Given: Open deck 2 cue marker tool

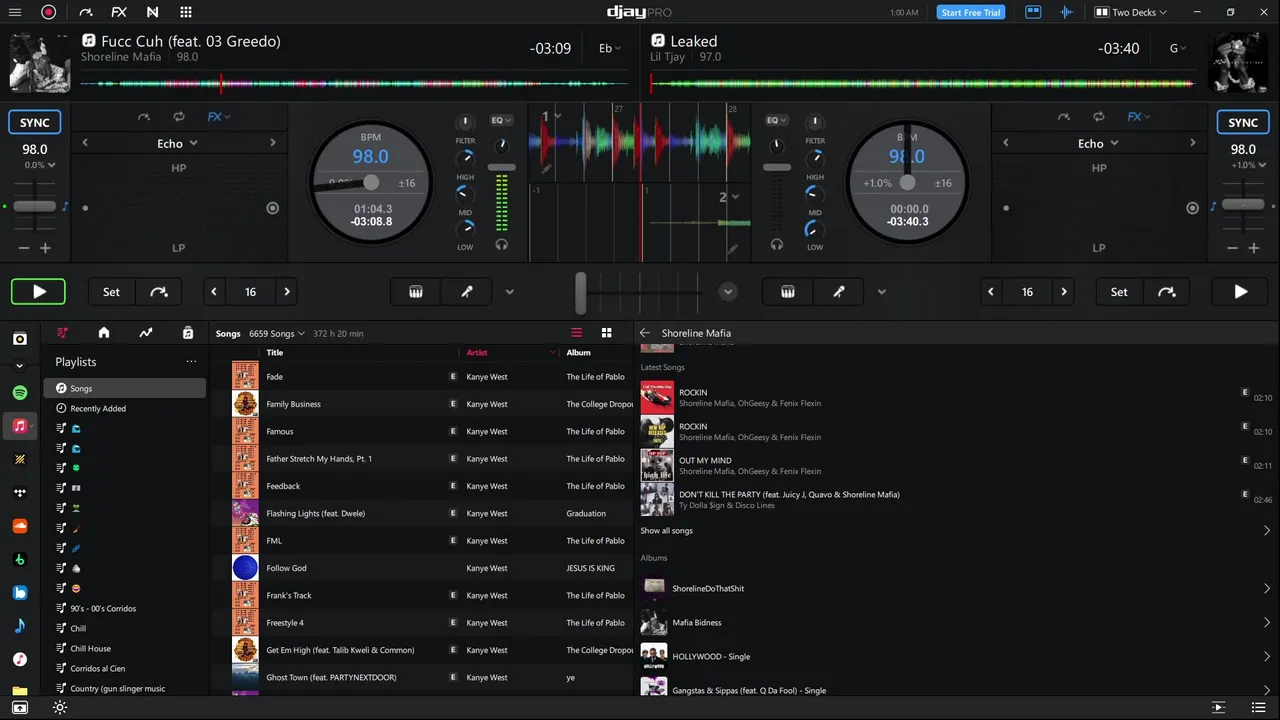Looking at the screenshot, I should tap(839, 292).
